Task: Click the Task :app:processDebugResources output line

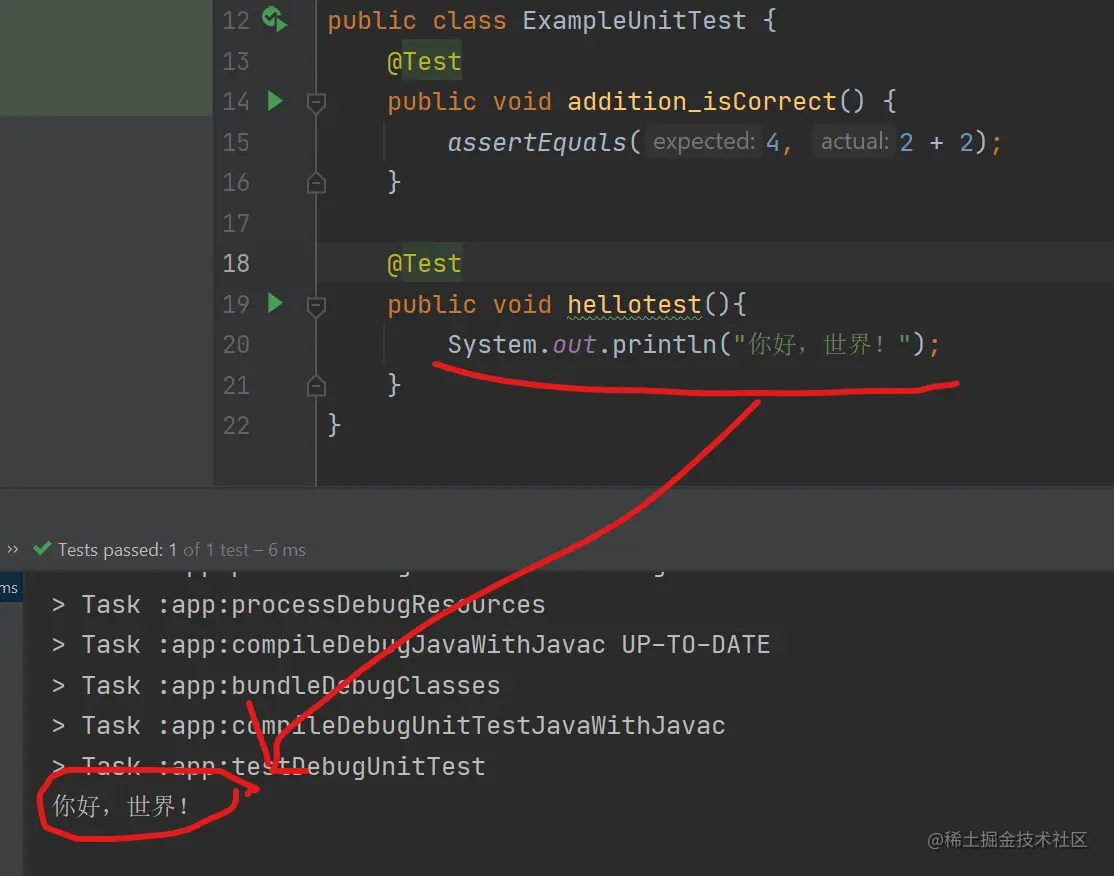Action: (x=298, y=605)
